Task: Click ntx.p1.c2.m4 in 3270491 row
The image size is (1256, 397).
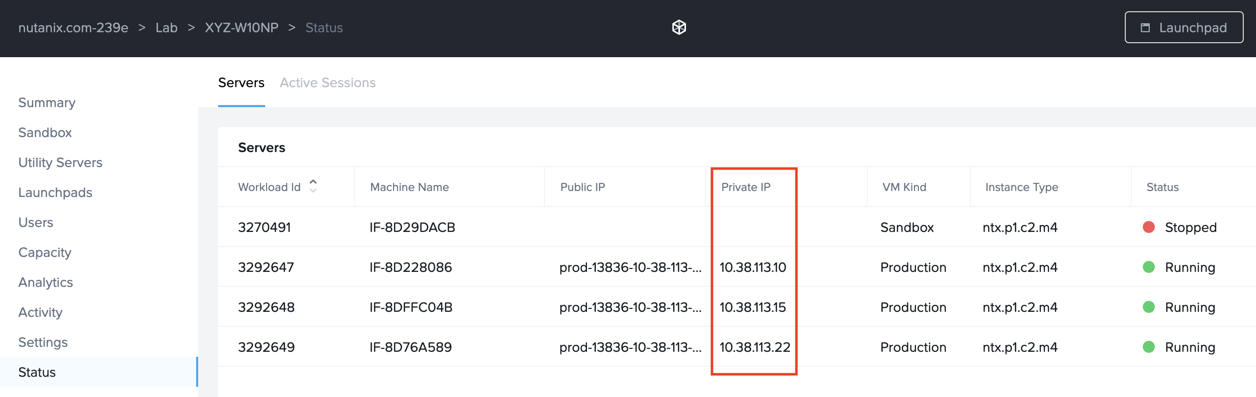Action: point(1020,227)
